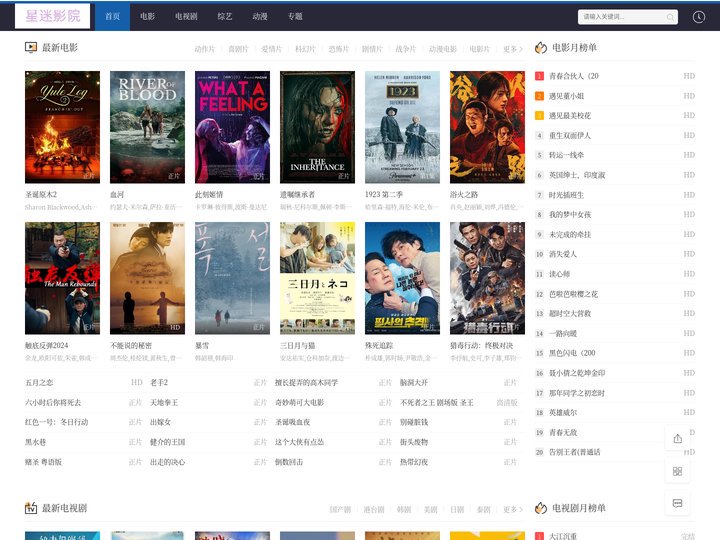Open the 猎毒行动 movie poster
This screenshot has height=540, width=720.
pyautogui.click(x=487, y=278)
